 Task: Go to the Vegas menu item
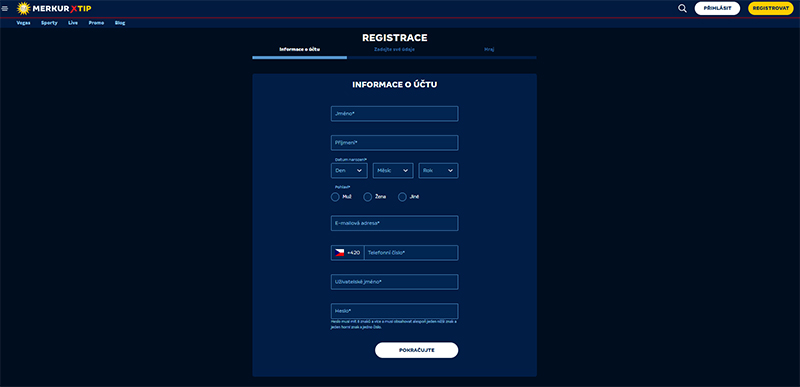[x=23, y=23]
